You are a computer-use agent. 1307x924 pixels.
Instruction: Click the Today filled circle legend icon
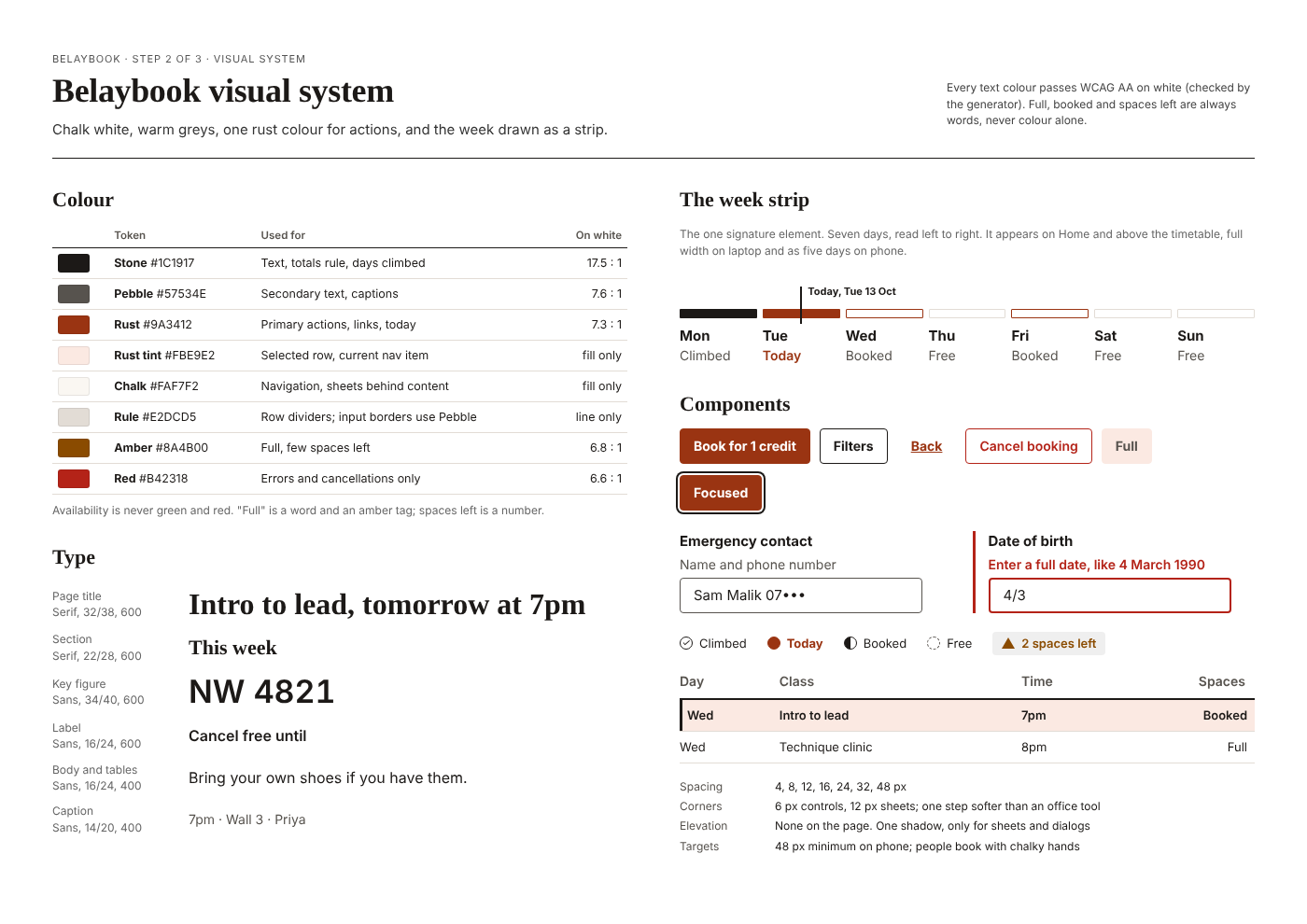[x=774, y=643]
